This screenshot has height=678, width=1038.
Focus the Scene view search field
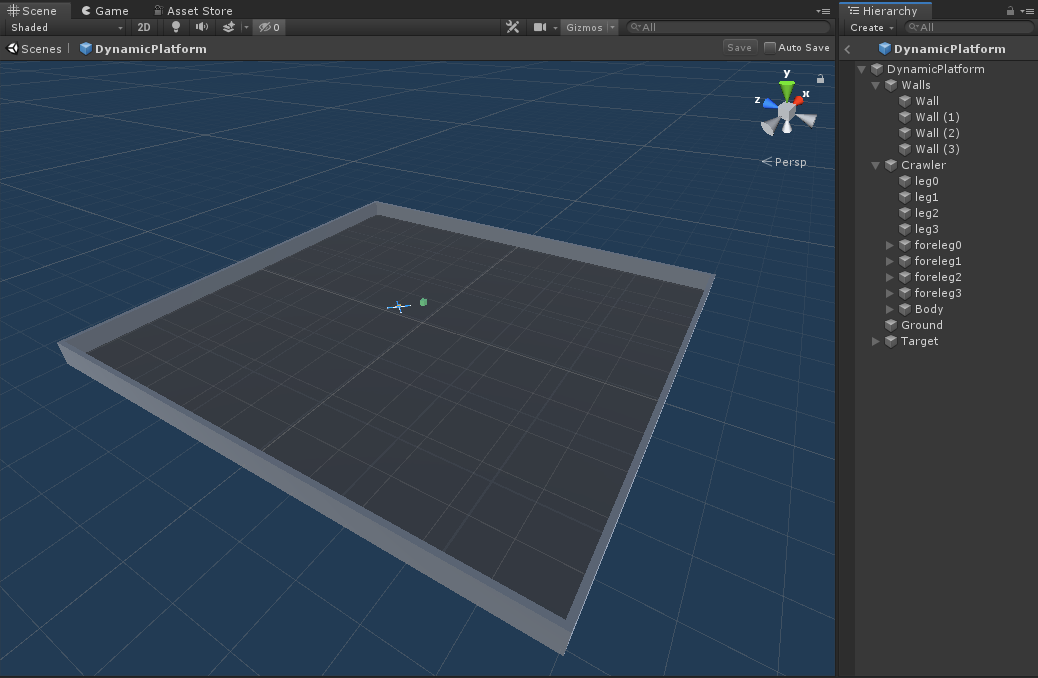click(x=728, y=27)
